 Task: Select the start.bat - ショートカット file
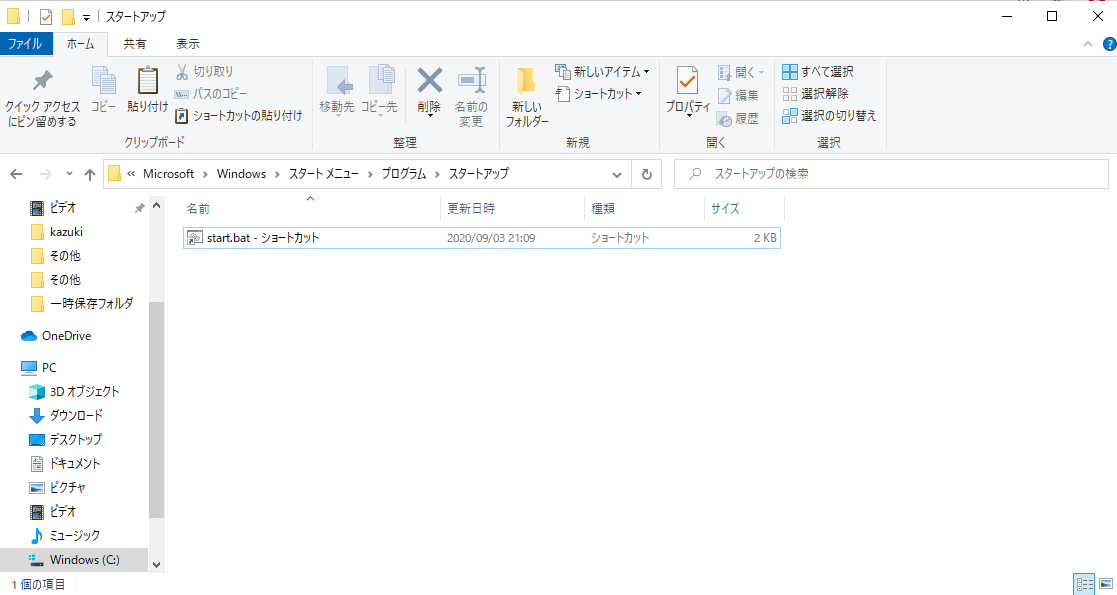[482, 238]
